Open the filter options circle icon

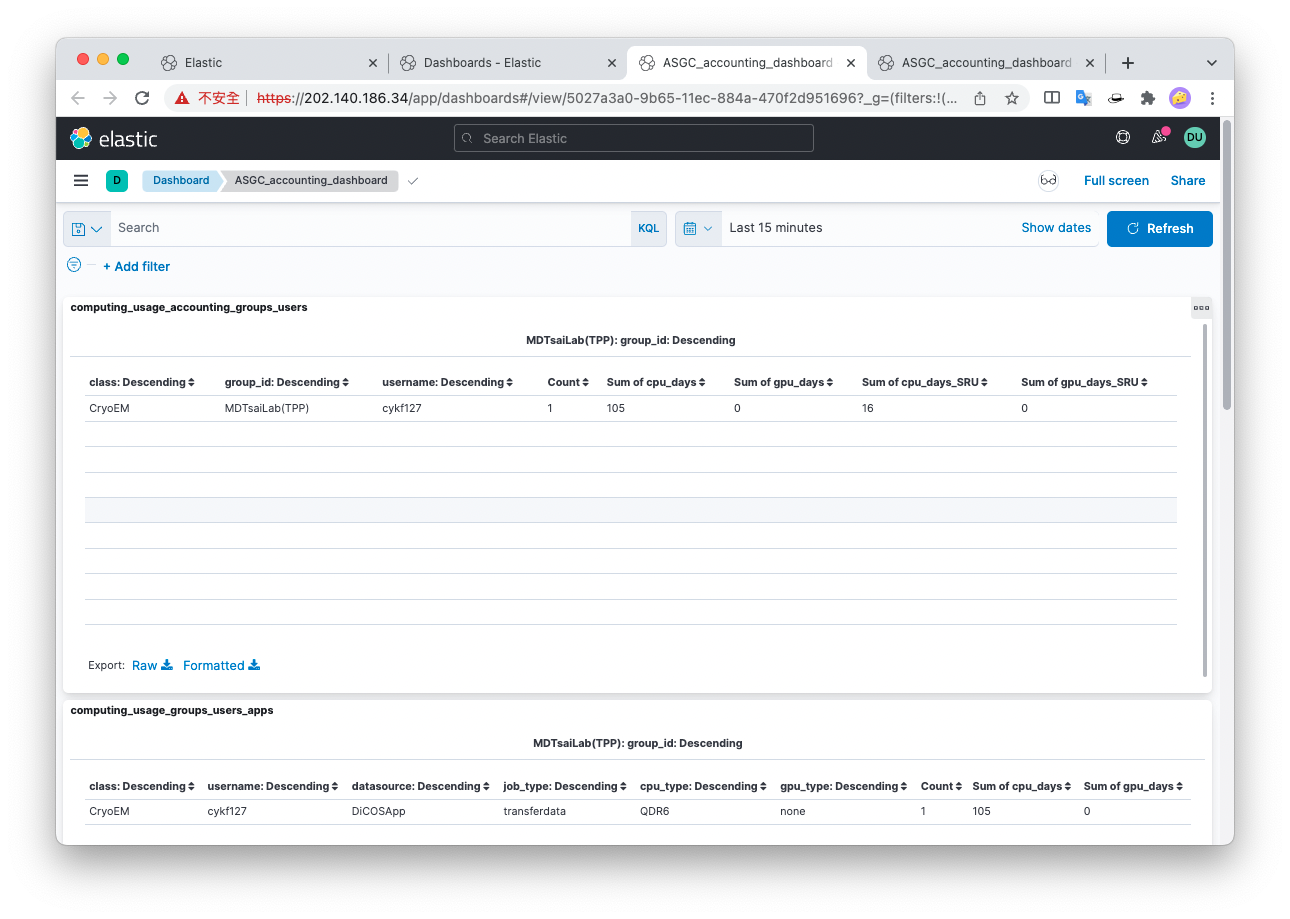(74, 265)
